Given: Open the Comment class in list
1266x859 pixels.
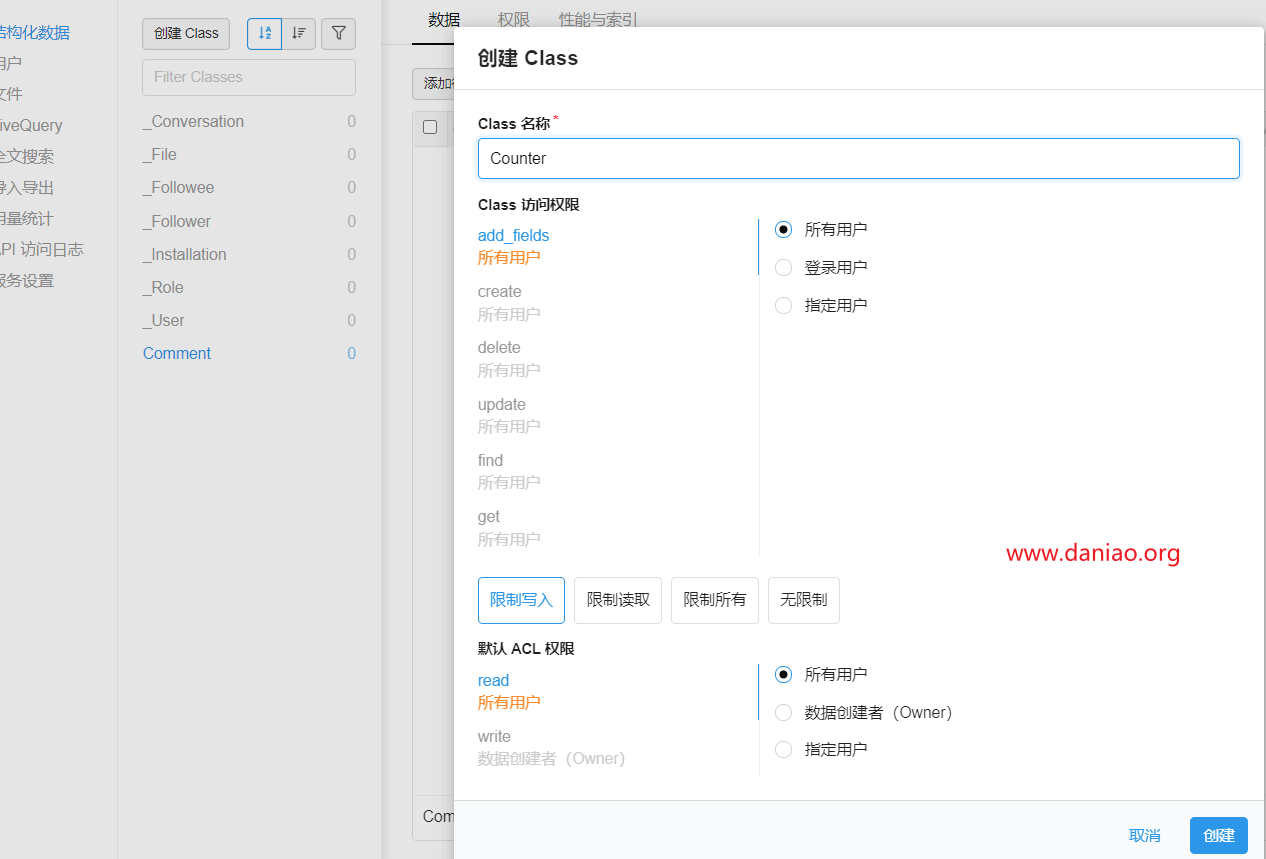Looking at the screenshot, I should tap(177, 353).
